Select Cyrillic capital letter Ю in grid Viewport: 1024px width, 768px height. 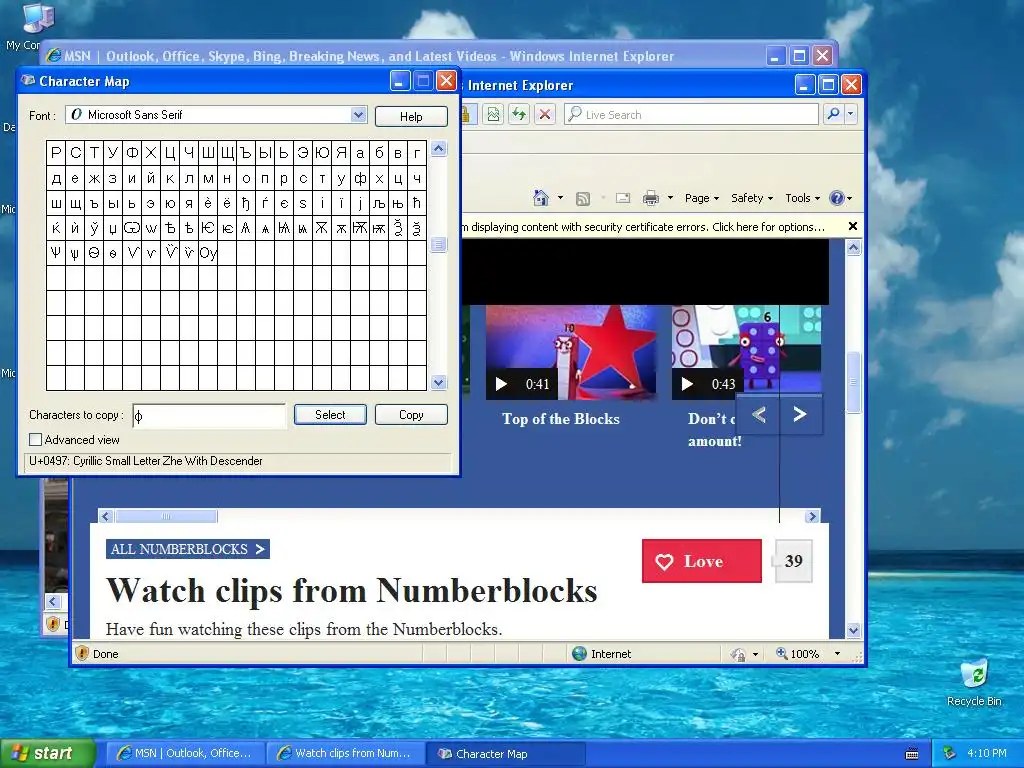coord(322,153)
